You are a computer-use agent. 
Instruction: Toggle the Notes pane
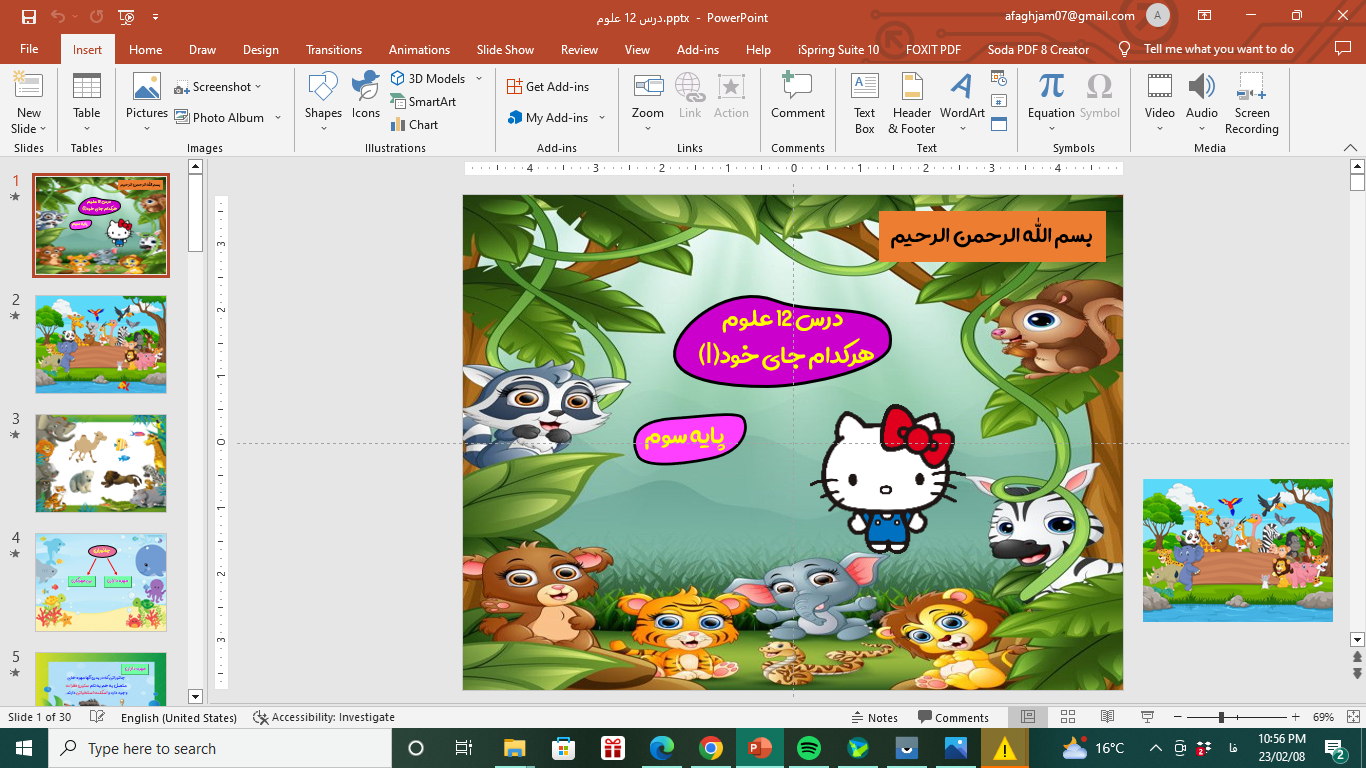(x=875, y=717)
